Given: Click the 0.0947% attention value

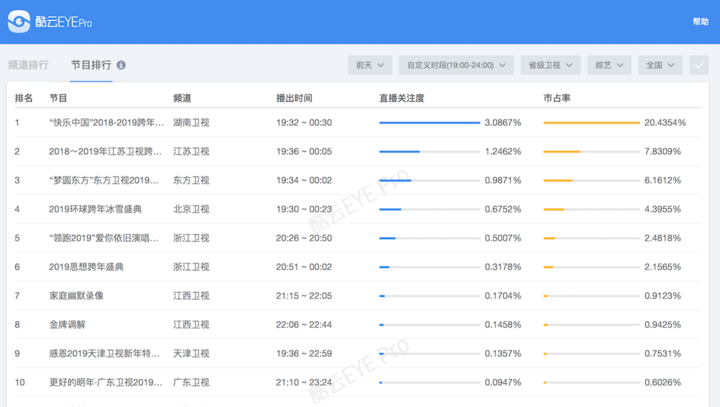Looking at the screenshot, I should click(x=503, y=383).
